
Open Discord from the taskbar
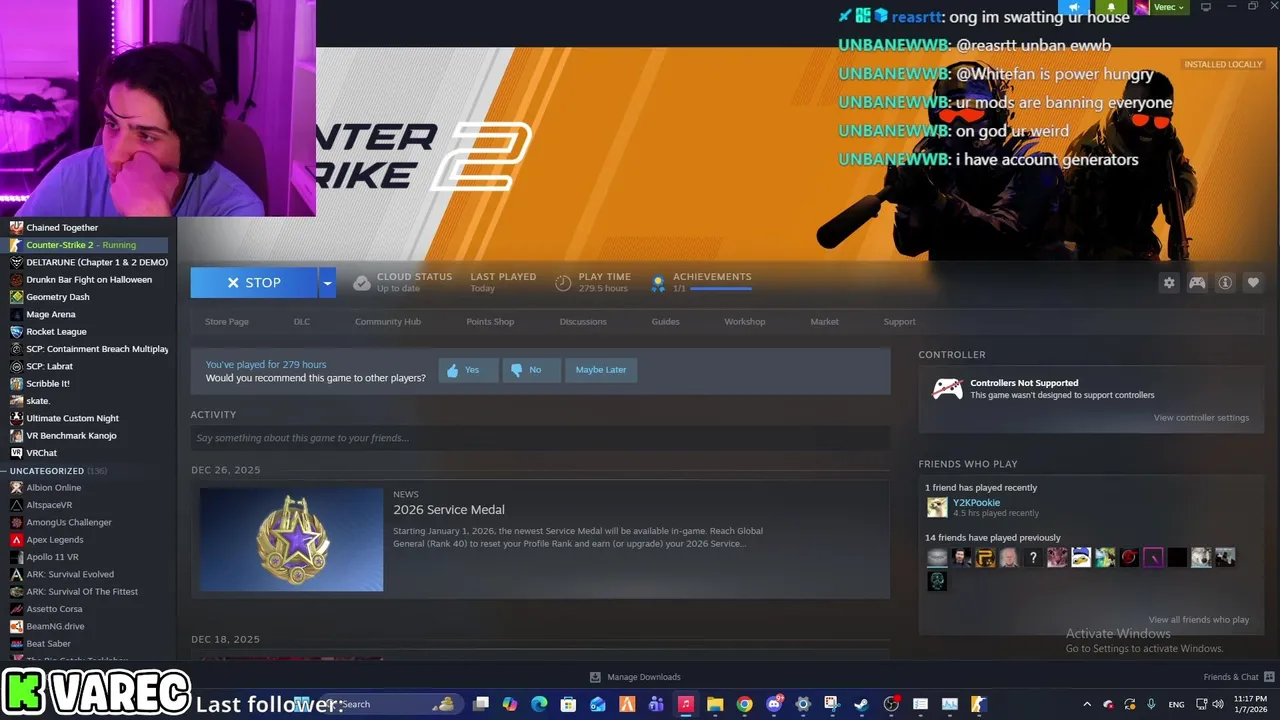(774, 704)
